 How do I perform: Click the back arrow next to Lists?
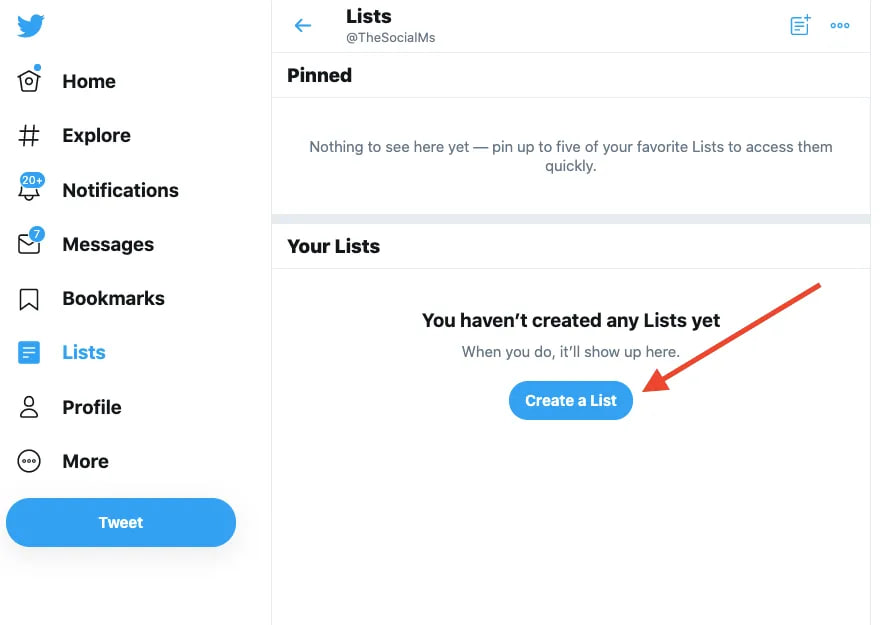[303, 25]
